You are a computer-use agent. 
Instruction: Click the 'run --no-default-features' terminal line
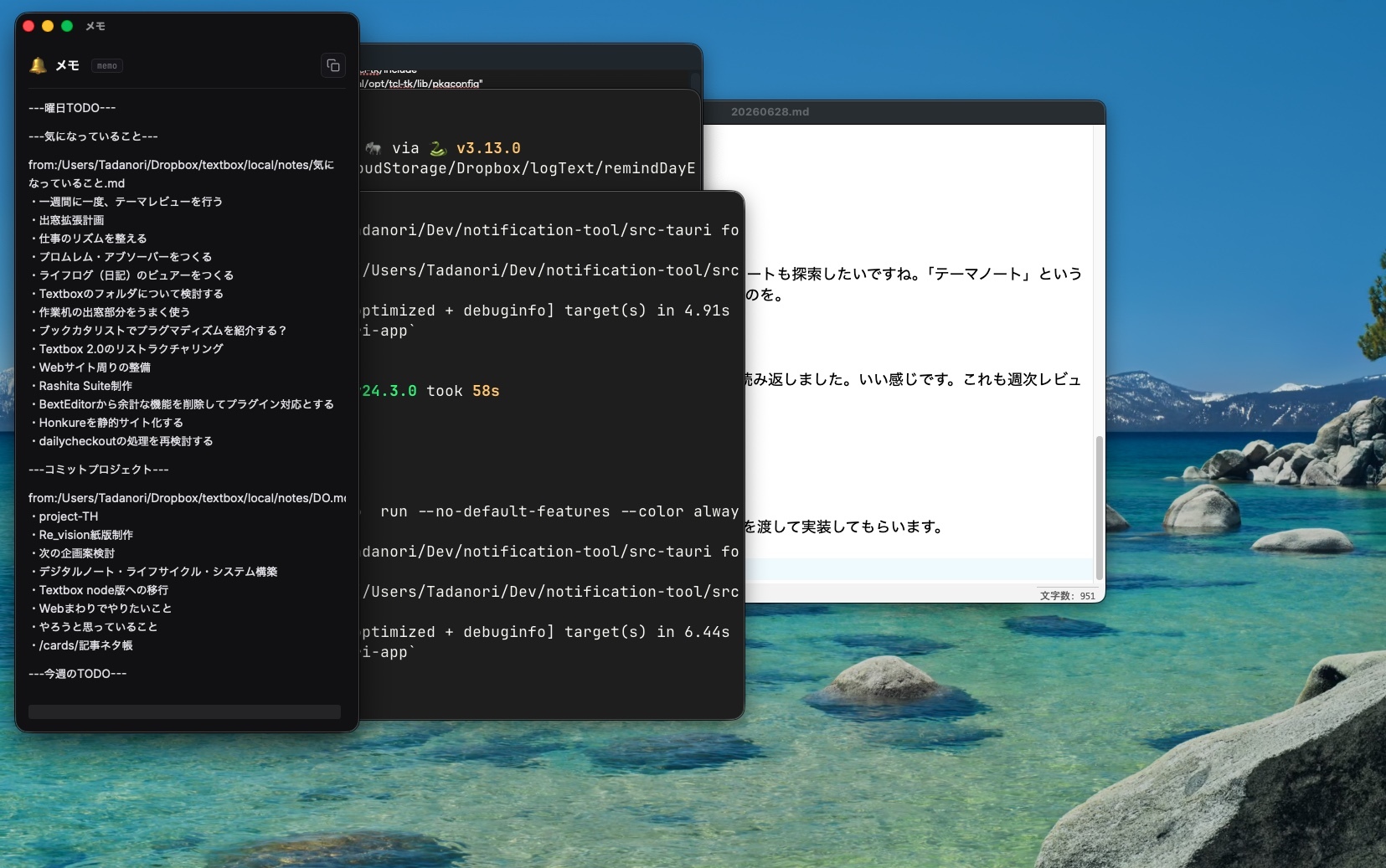tap(559, 511)
